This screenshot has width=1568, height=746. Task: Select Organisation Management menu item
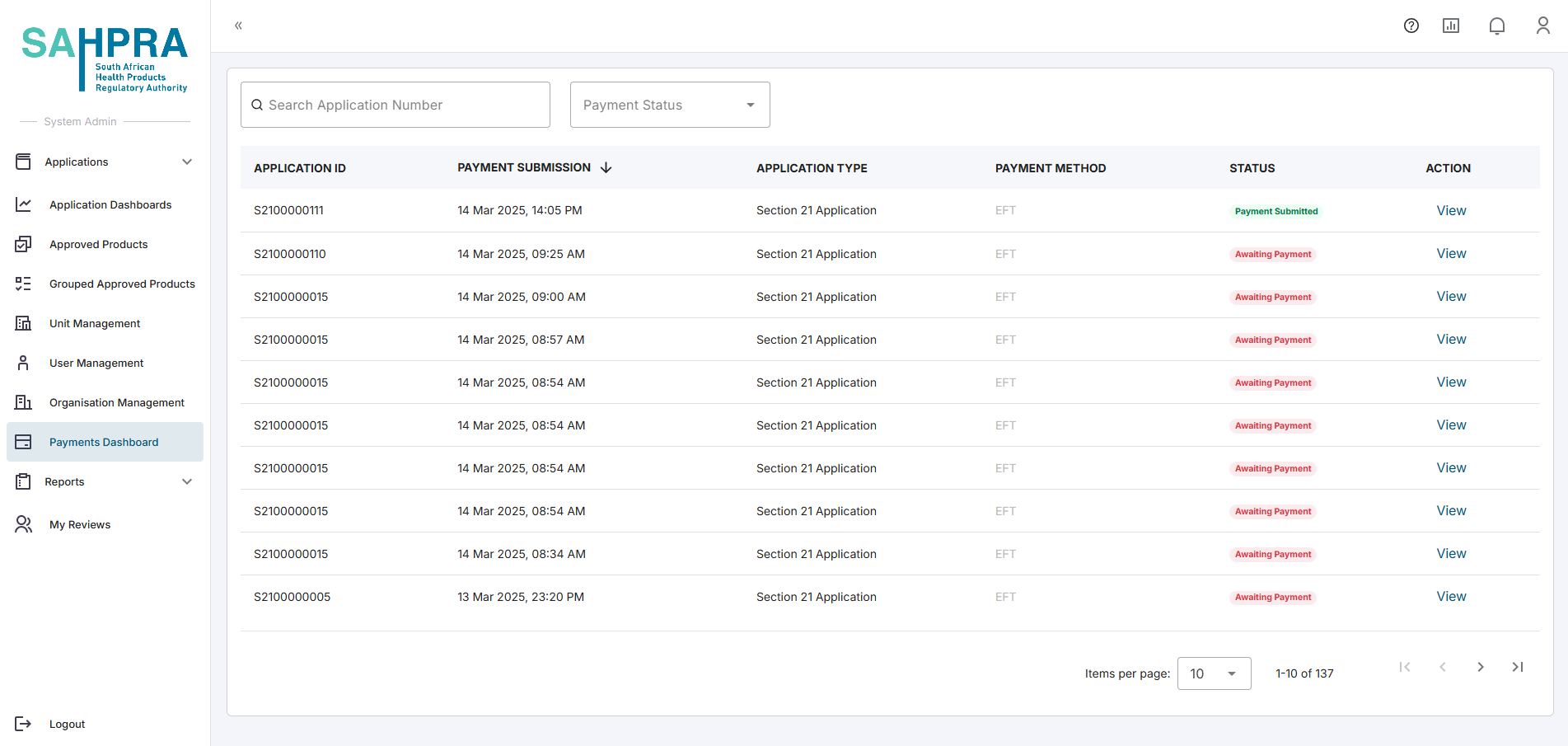pyautogui.click(x=116, y=402)
